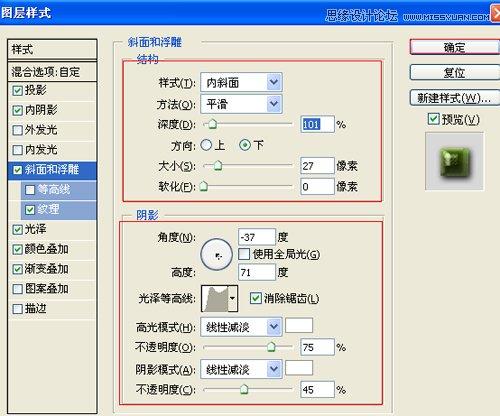Click the gloss contour curve thumbnail
The height and width of the screenshot is (416, 500).
tap(215, 298)
